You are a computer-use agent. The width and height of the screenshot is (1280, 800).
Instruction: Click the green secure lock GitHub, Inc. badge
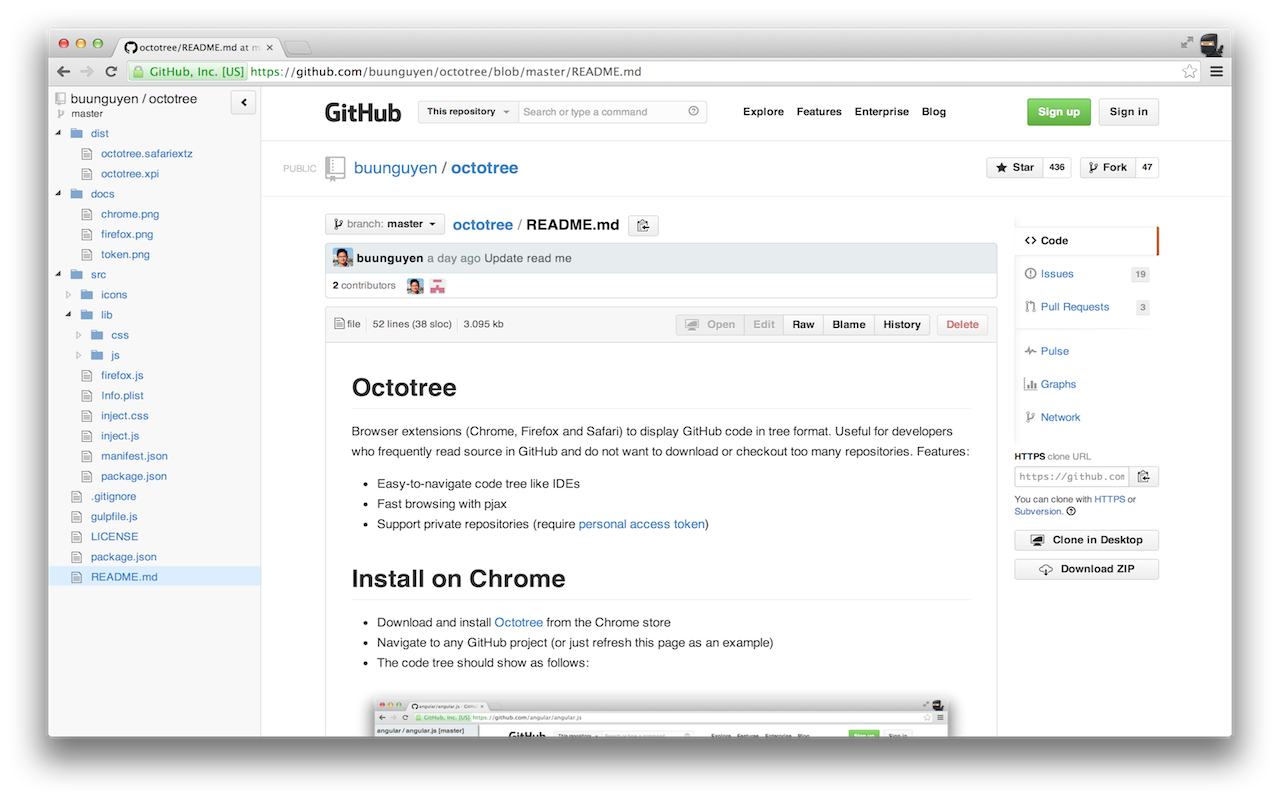(188, 72)
